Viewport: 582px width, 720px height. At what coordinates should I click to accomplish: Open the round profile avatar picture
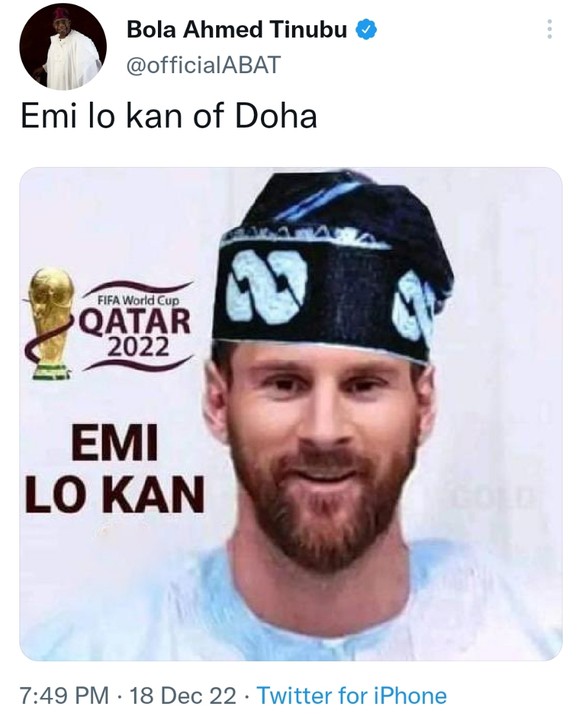tap(63, 46)
